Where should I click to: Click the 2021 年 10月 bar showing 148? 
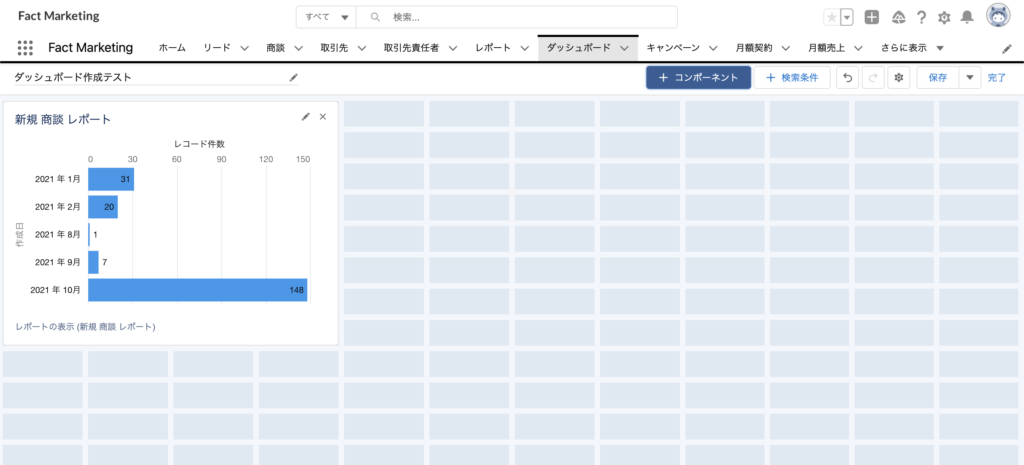(198, 290)
